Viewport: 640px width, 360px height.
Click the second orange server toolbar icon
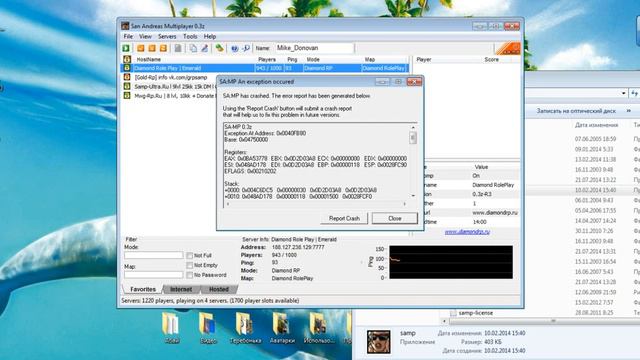point(152,48)
